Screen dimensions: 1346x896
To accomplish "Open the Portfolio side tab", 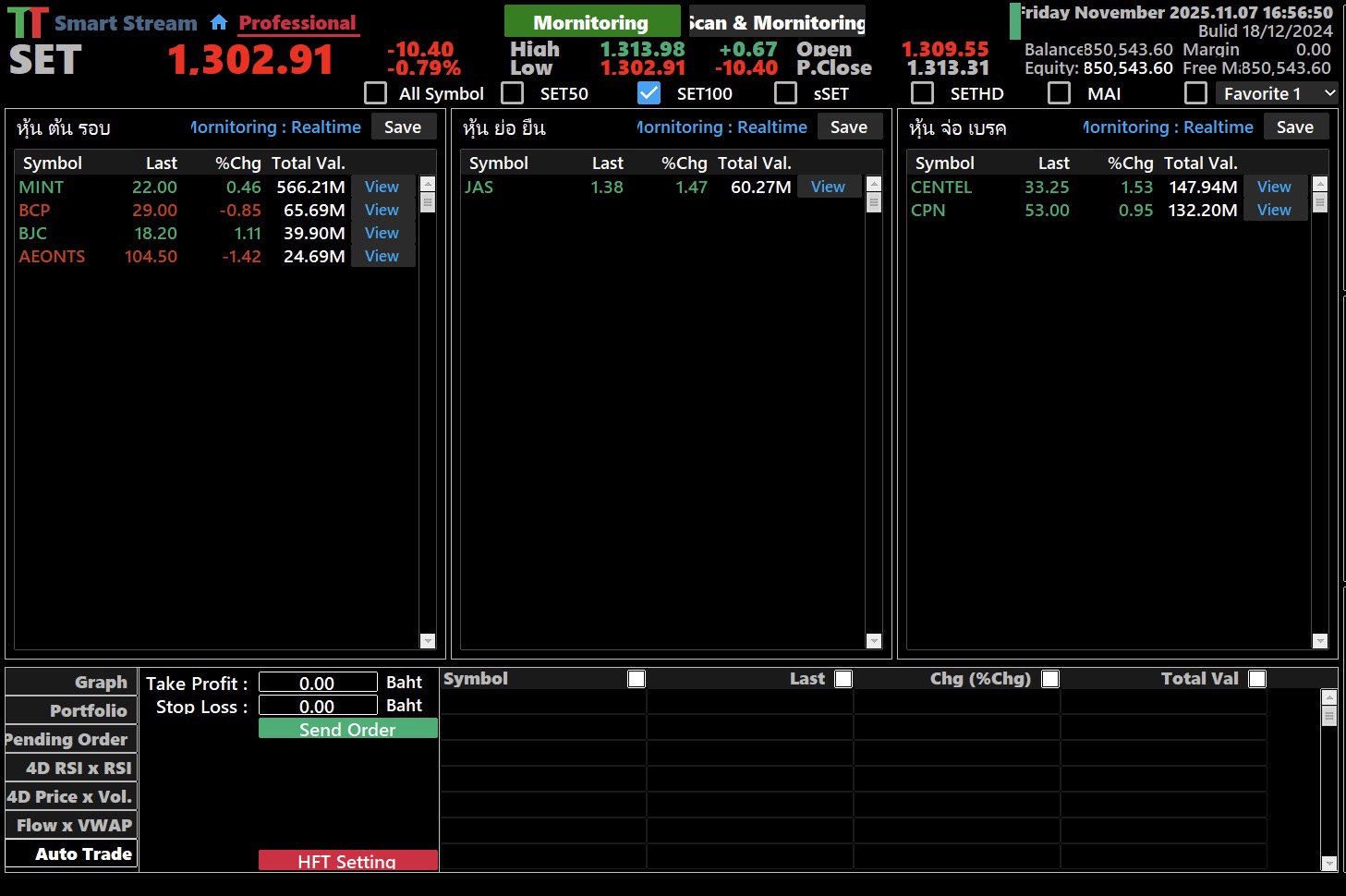I will [71, 710].
